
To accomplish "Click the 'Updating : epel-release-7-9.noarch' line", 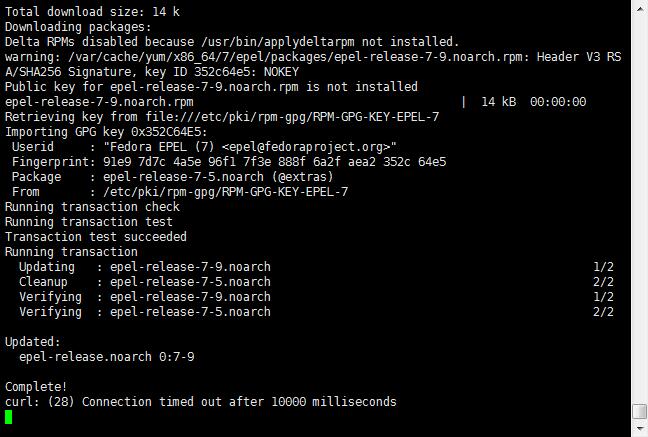I will [x=145, y=267].
